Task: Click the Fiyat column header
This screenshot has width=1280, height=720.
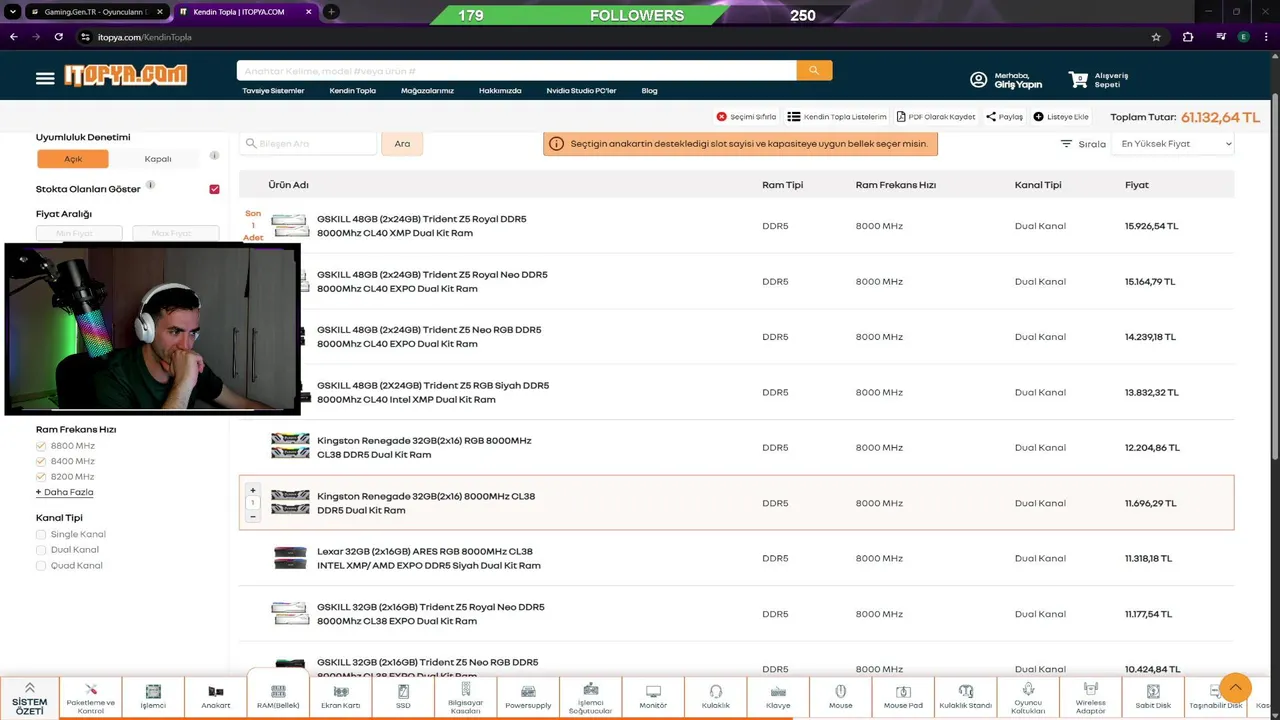Action: [1137, 185]
